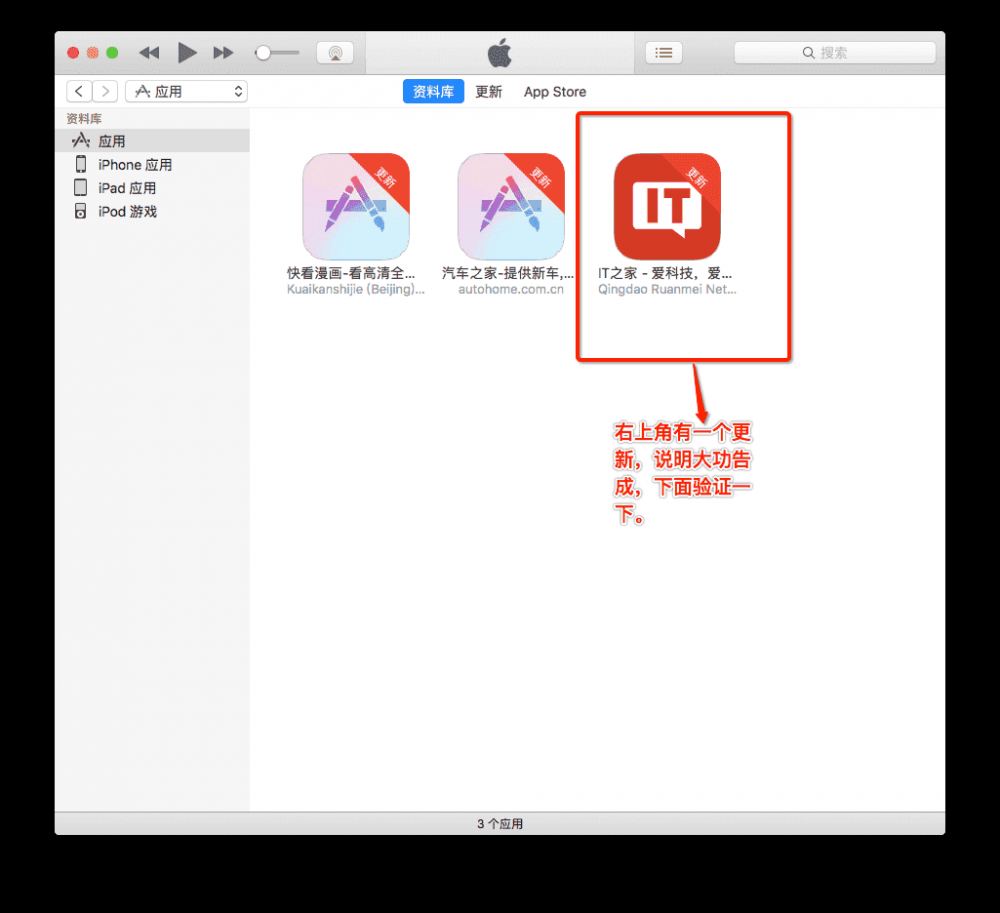Screen dimensions: 1000x913
Task: Click the AirPlay icon in the toolbar
Action: click(x=335, y=52)
